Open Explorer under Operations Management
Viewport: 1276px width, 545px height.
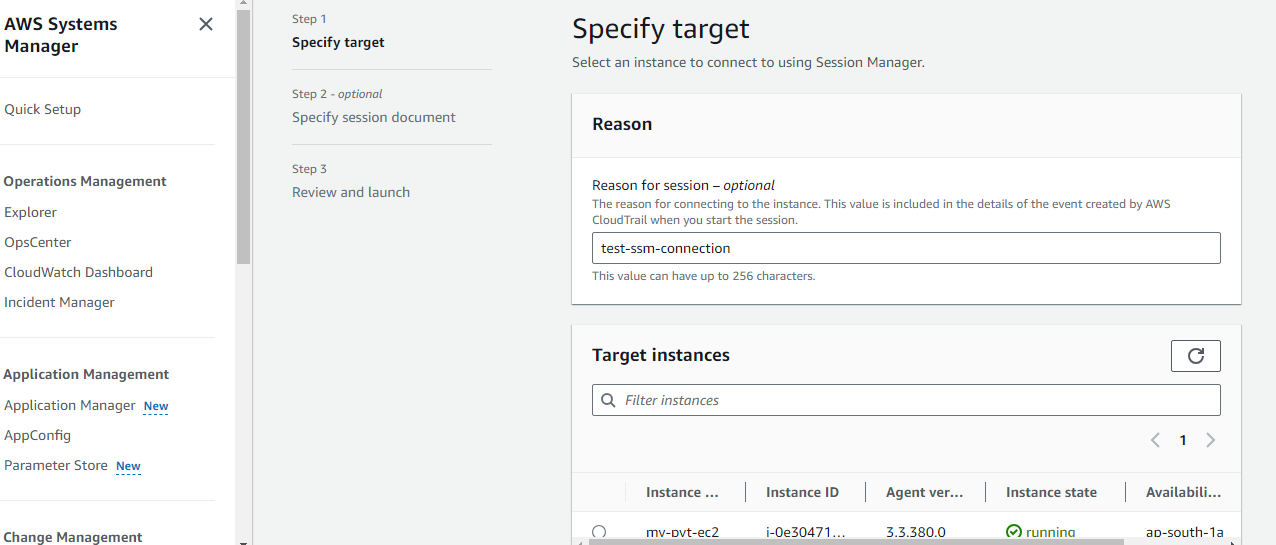[x=31, y=212]
